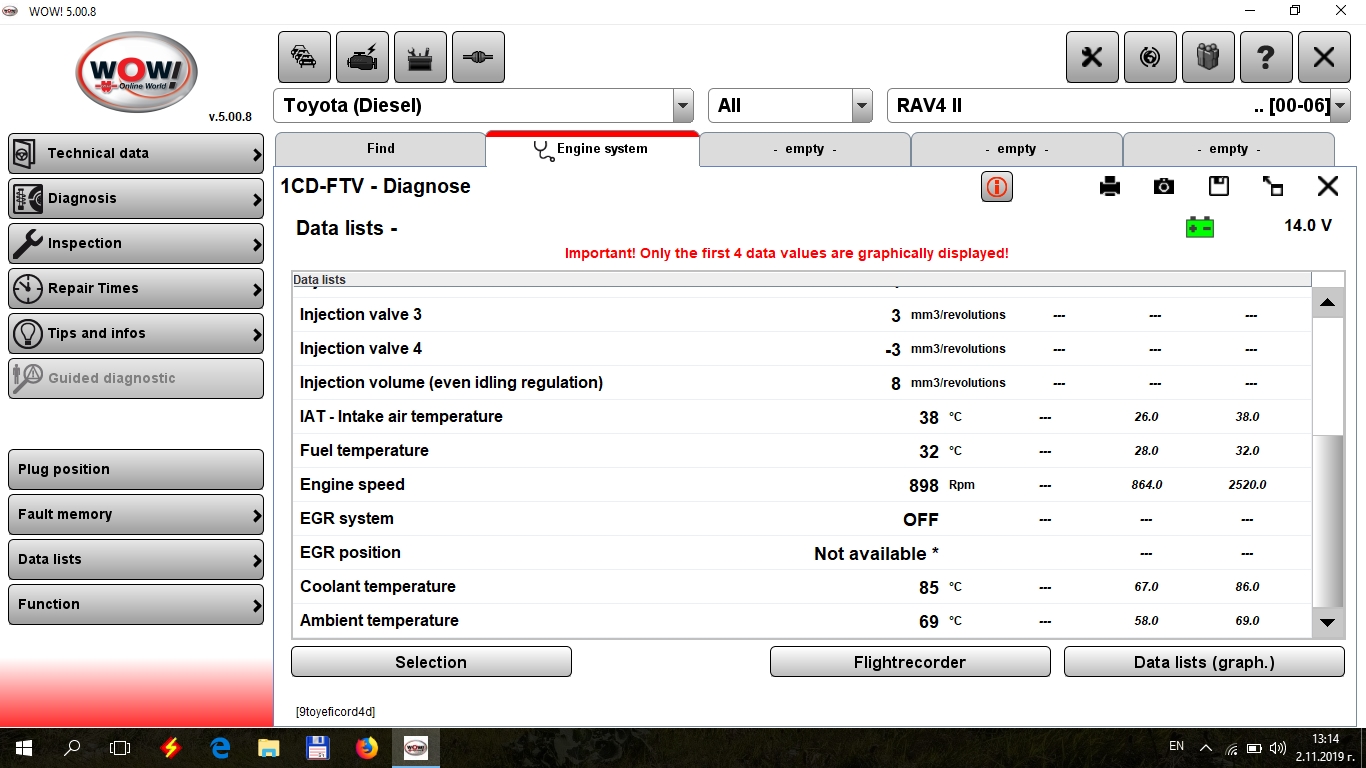The width and height of the screenshot is (1366, 768).
Task: Click the data list scrollbar thumb
Action: point(1328,521)
